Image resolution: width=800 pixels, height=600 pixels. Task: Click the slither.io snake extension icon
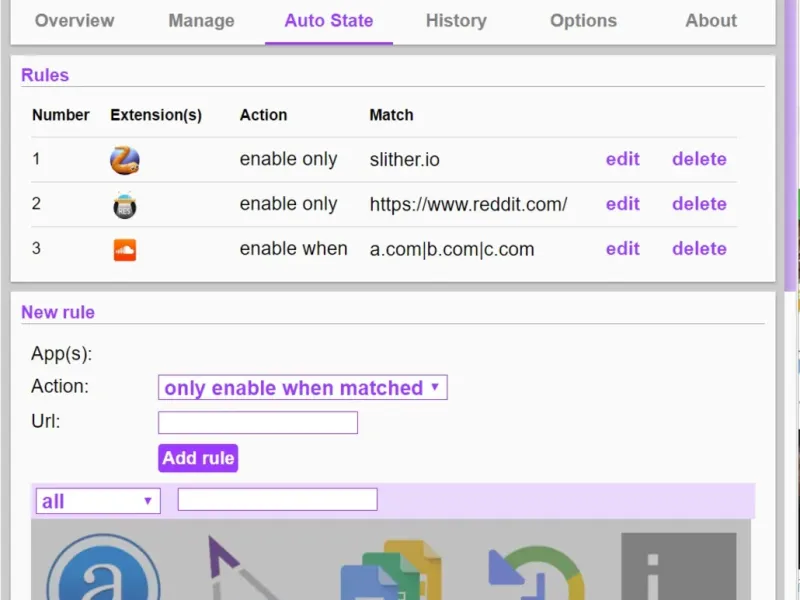pyautogui.click(x=125, y=160)
